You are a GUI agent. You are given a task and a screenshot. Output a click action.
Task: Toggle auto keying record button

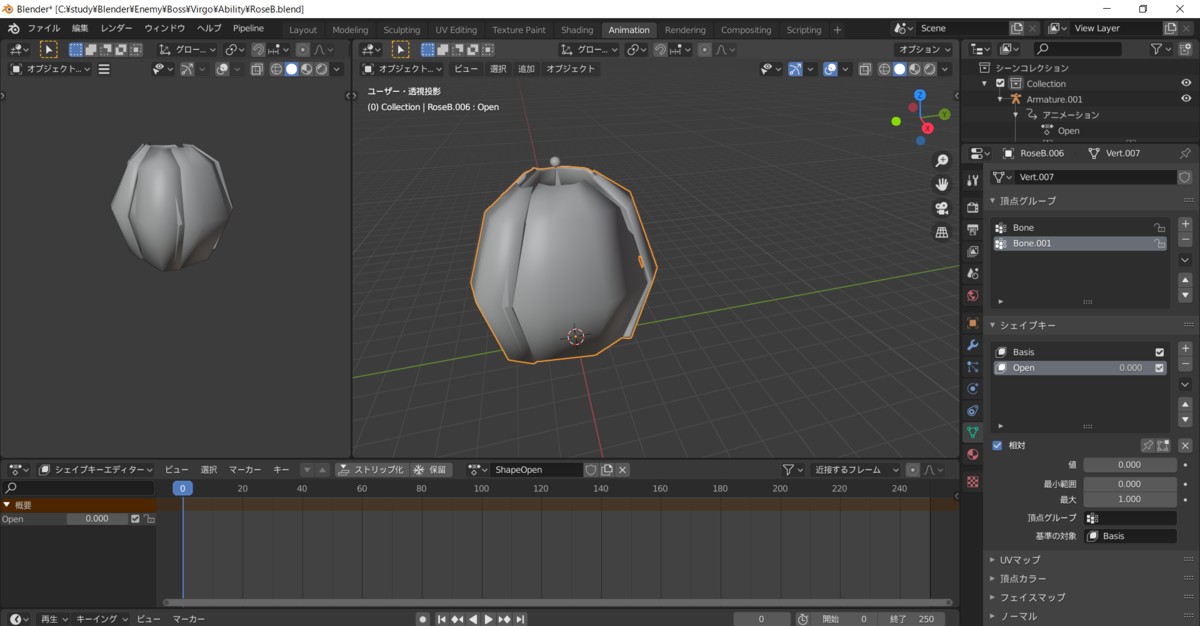(423, 619)
